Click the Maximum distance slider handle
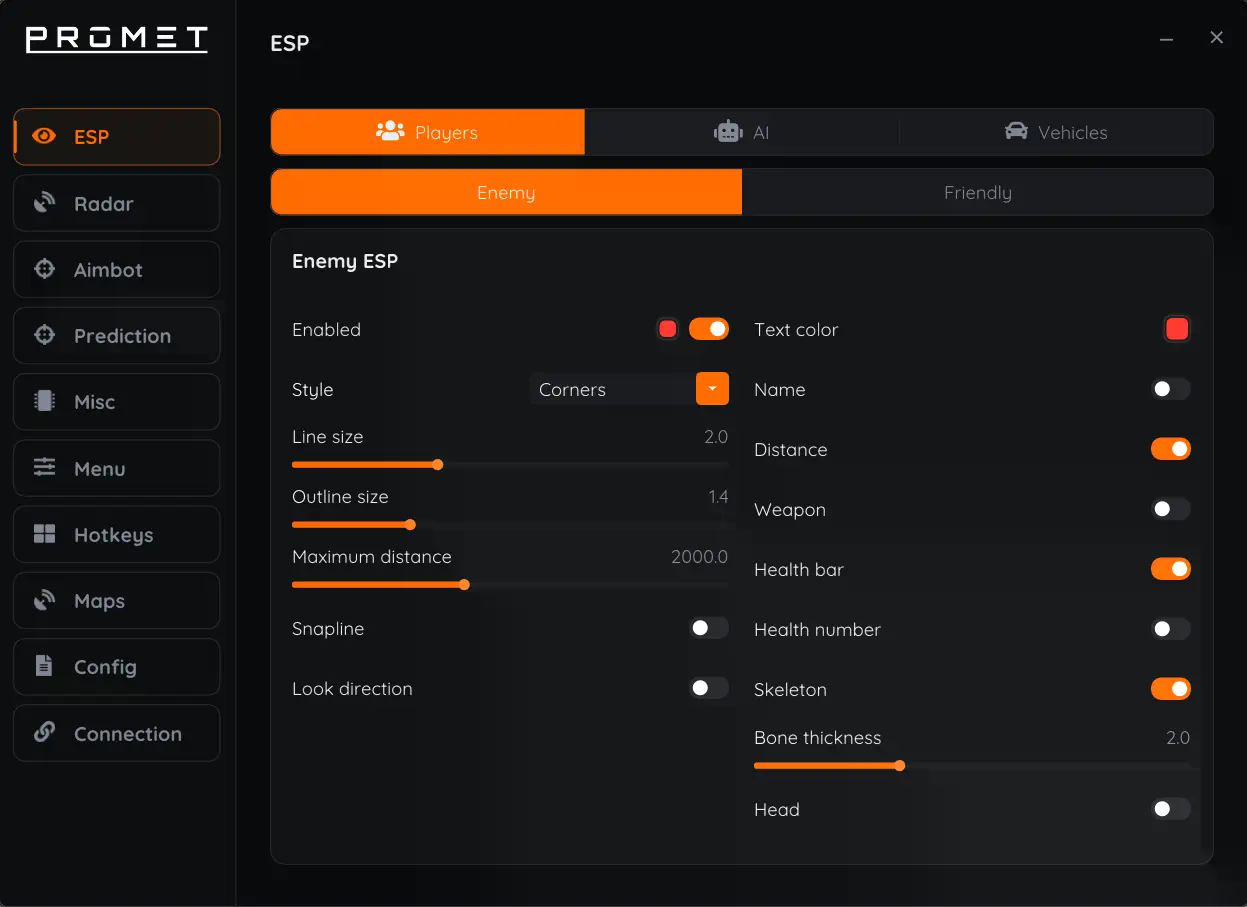 tap(465, 585)
